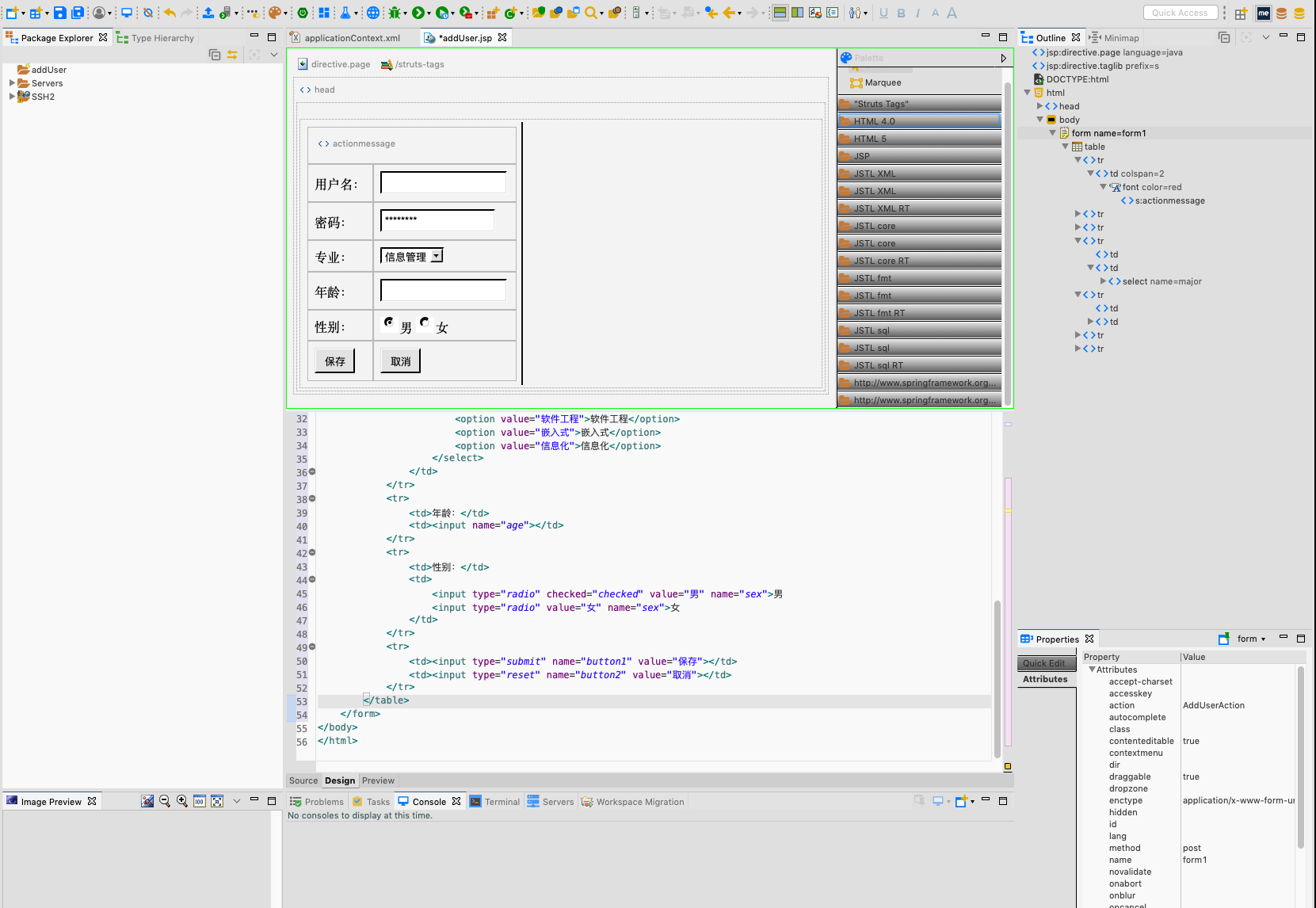
Task: Click the New Console View icon
Action: (962, 801)
